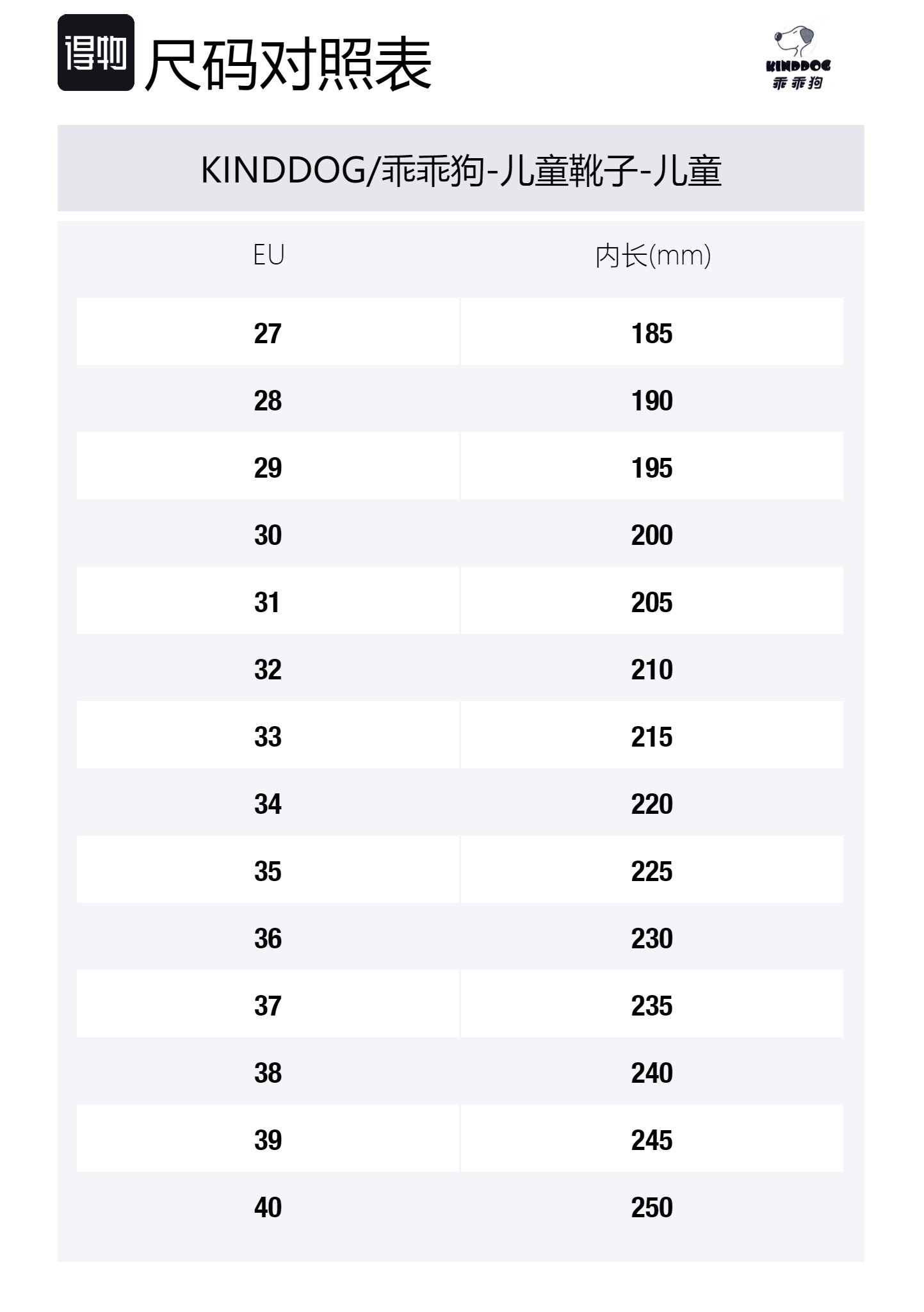The width and height of the screenshot is (924, 1312).
Task: Select EU size 35 cell
Action: coord(268,871)
